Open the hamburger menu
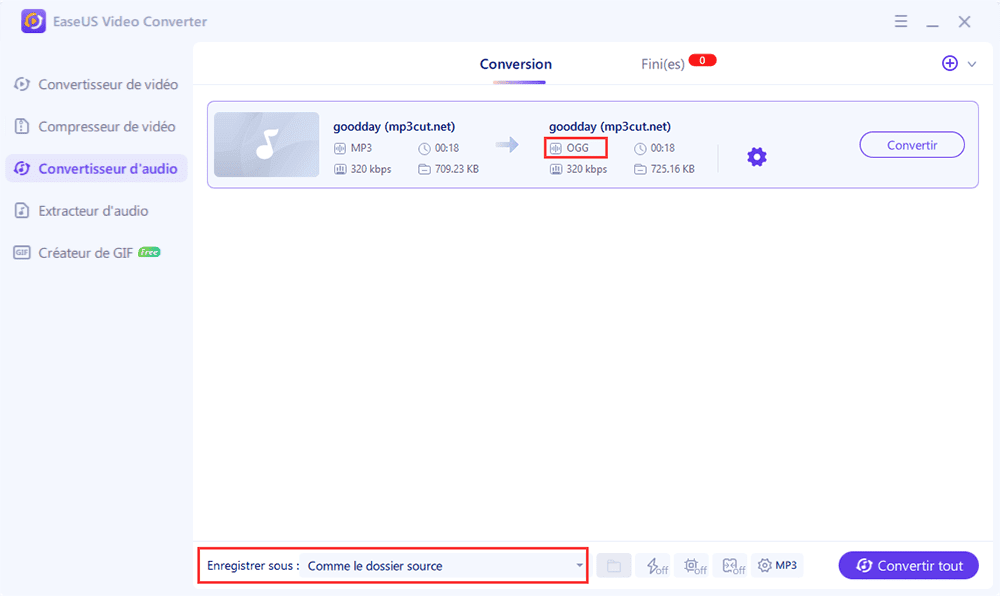 pyautogui.click(x=901, y=21)
